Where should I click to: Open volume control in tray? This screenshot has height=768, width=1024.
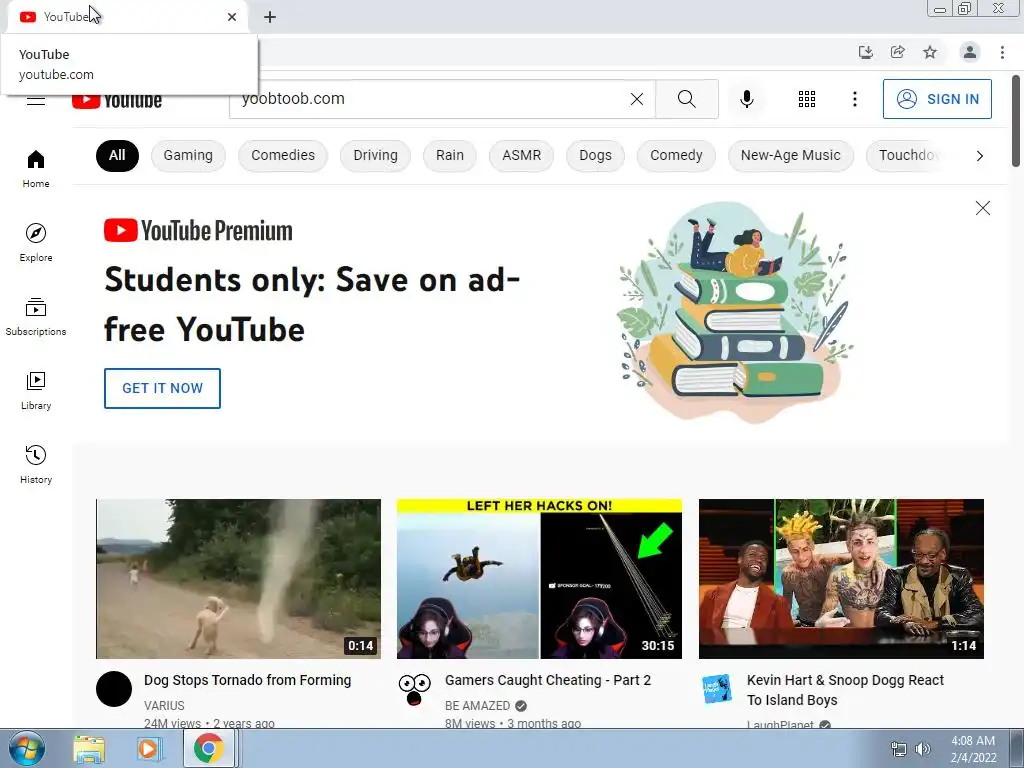coord(923,749)
